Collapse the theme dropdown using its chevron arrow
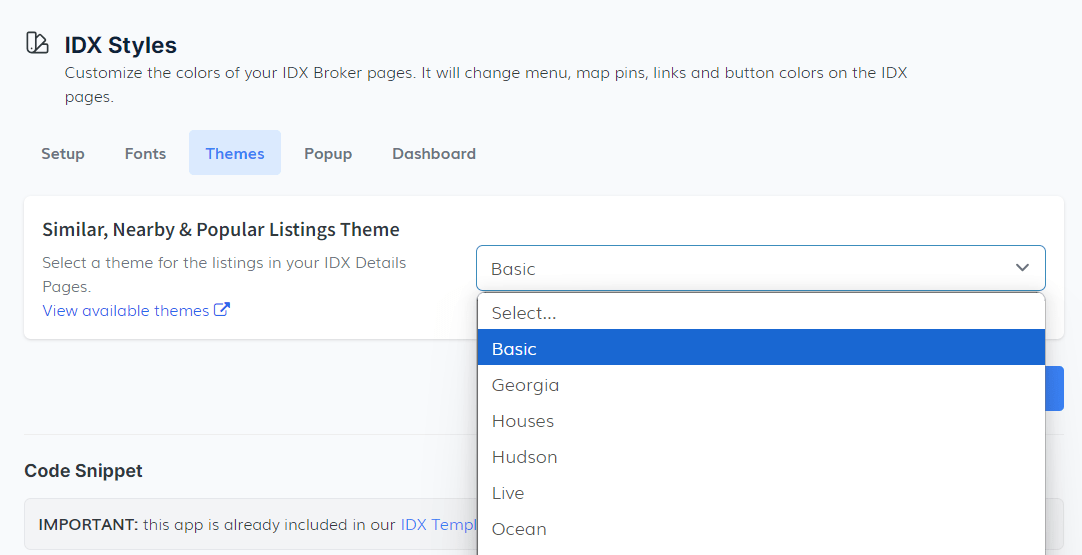Image resolution: width=1082 pixels, height=555 pixels. (1022, 268)
